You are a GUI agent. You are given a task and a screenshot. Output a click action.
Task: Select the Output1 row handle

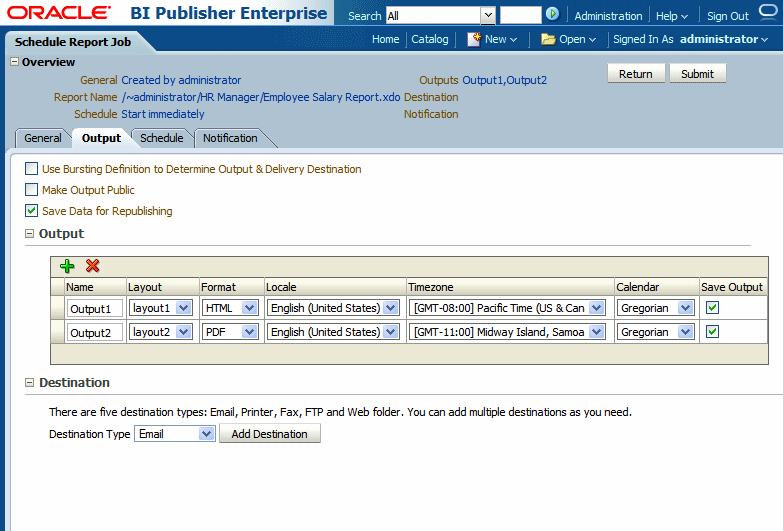point(57,308)
